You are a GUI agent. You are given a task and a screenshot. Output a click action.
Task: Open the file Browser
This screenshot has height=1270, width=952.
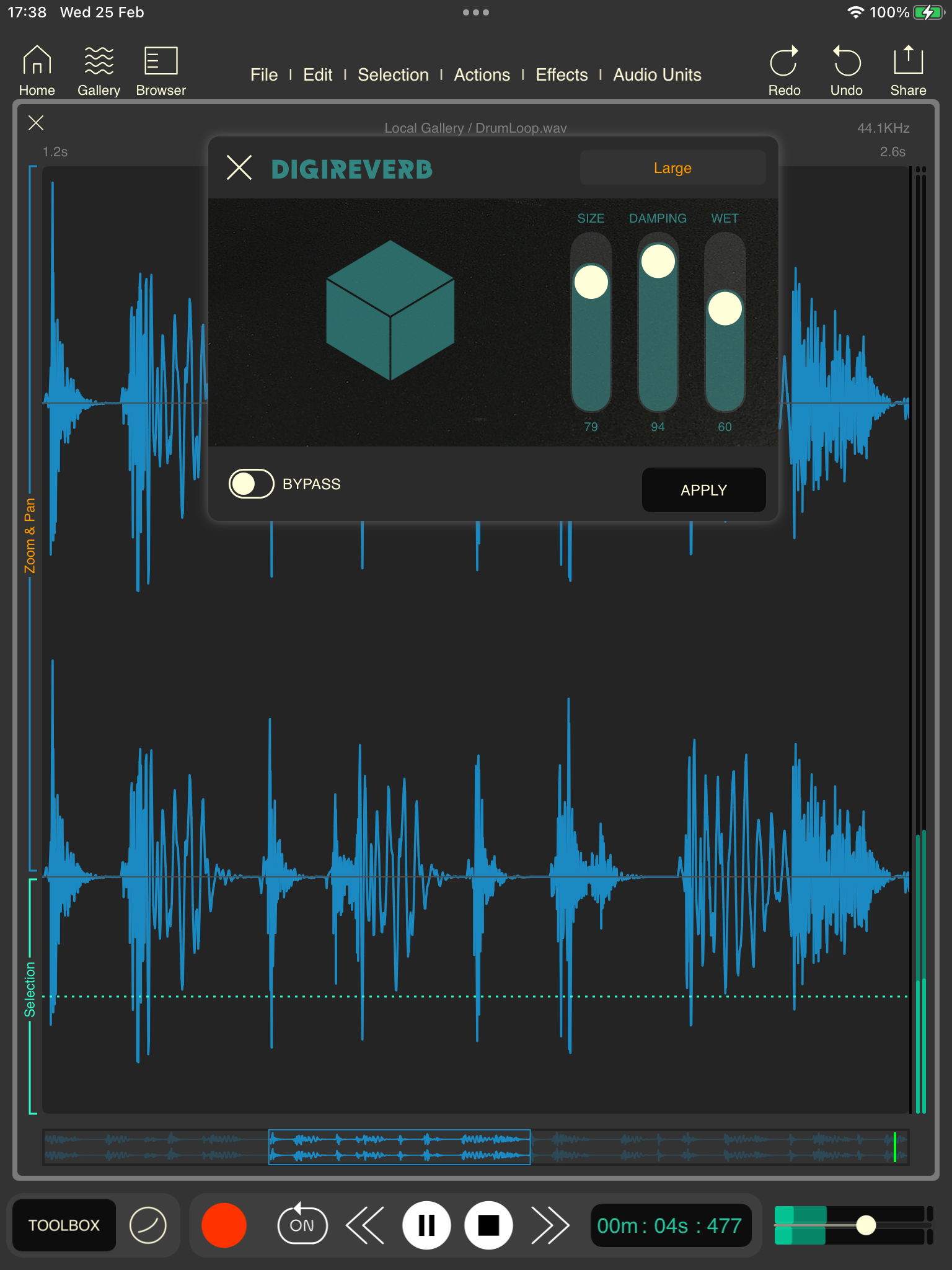pyautogui.click(x=161, y=71)
